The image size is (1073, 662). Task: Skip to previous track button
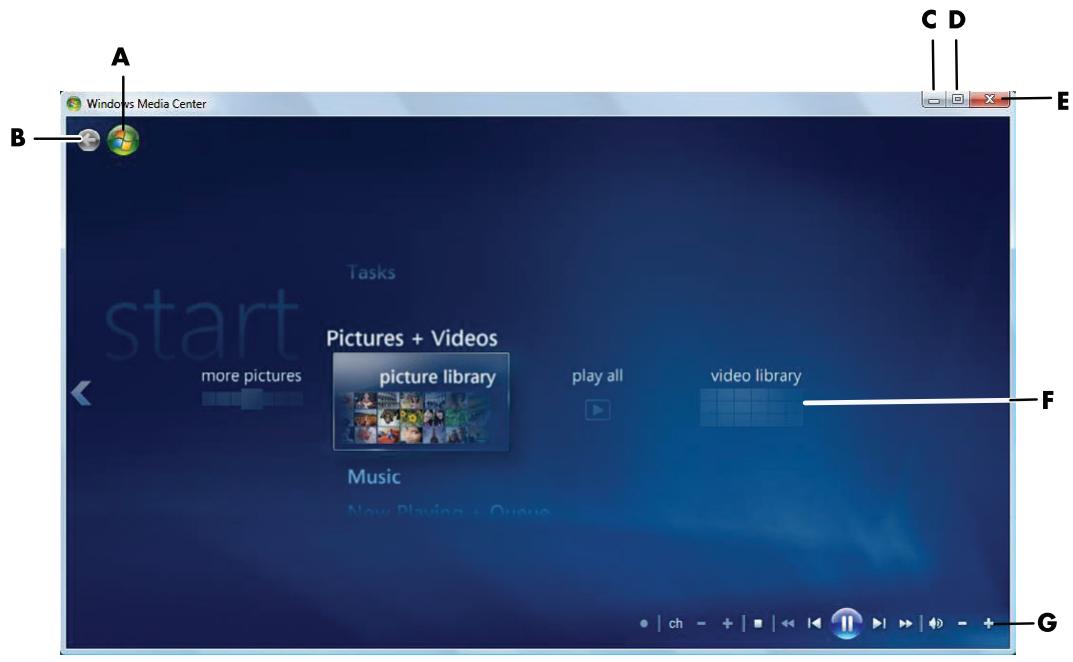coord(814,624)
